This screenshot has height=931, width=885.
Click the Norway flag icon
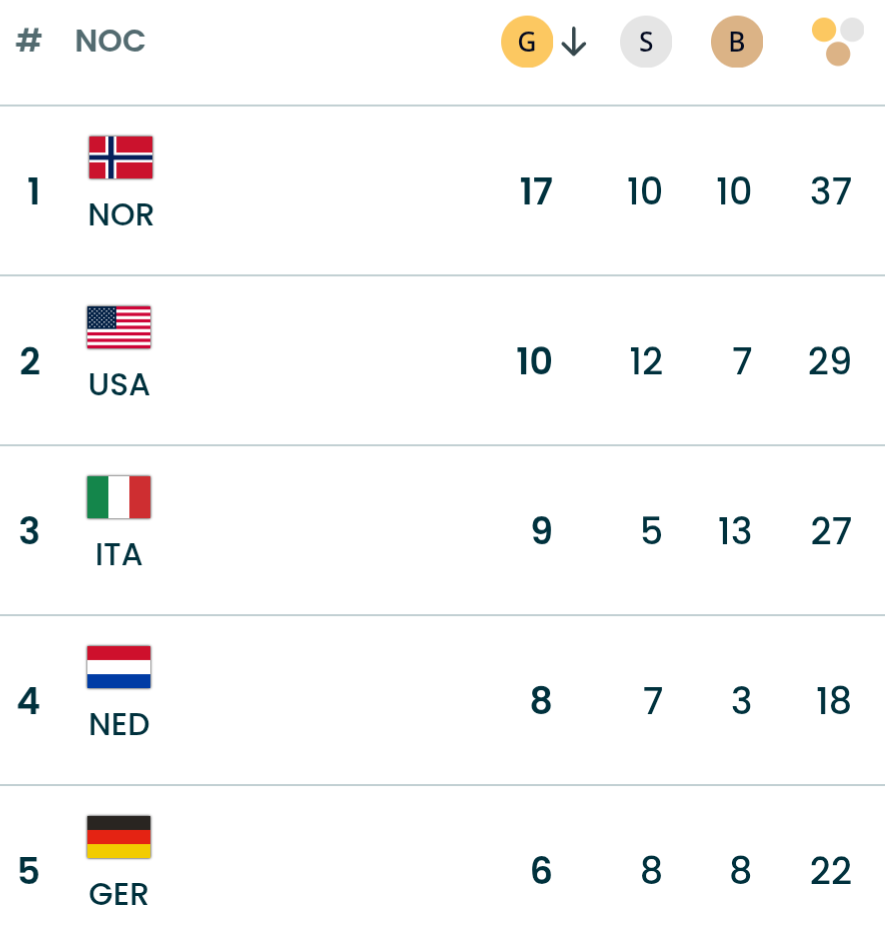point(120,158)
